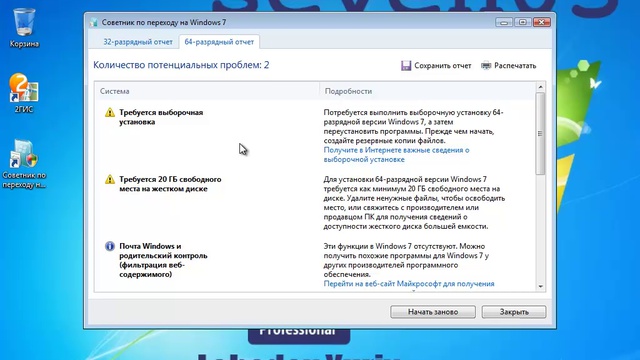Click the advisor window title bar icon

pyautogui.click(x=94, y=22)
